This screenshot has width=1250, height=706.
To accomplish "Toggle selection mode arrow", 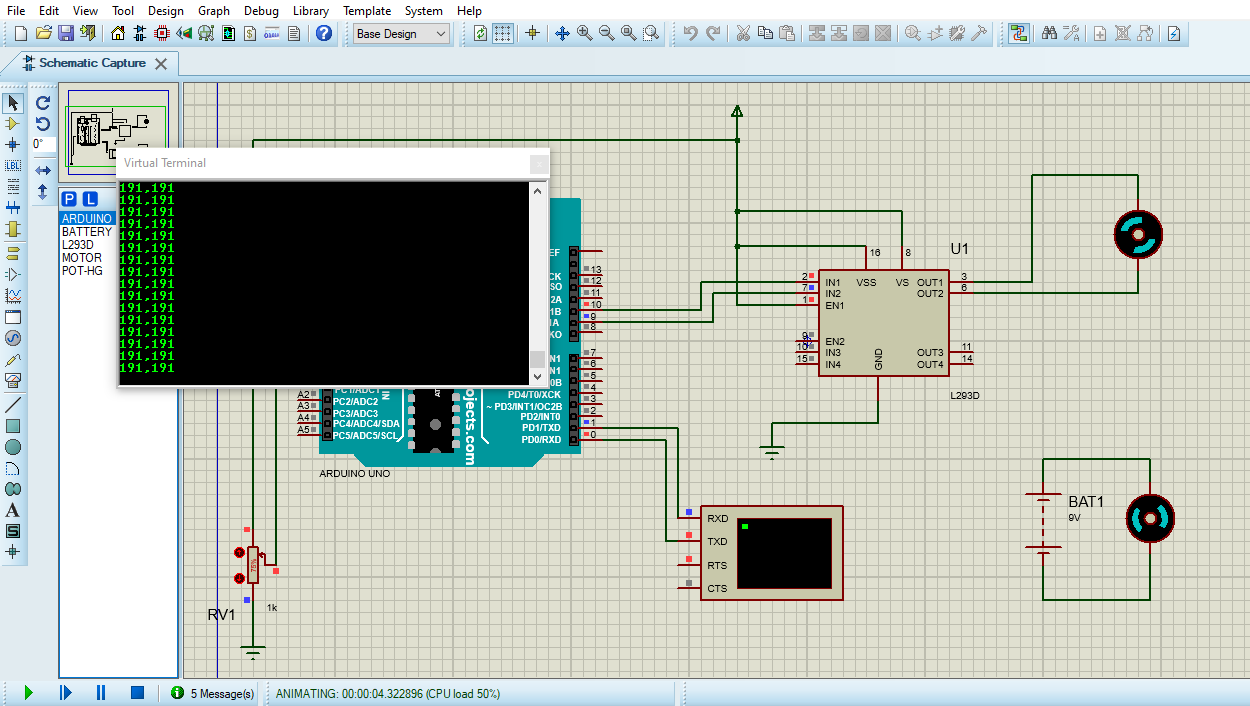I will [x=13, y=101].
